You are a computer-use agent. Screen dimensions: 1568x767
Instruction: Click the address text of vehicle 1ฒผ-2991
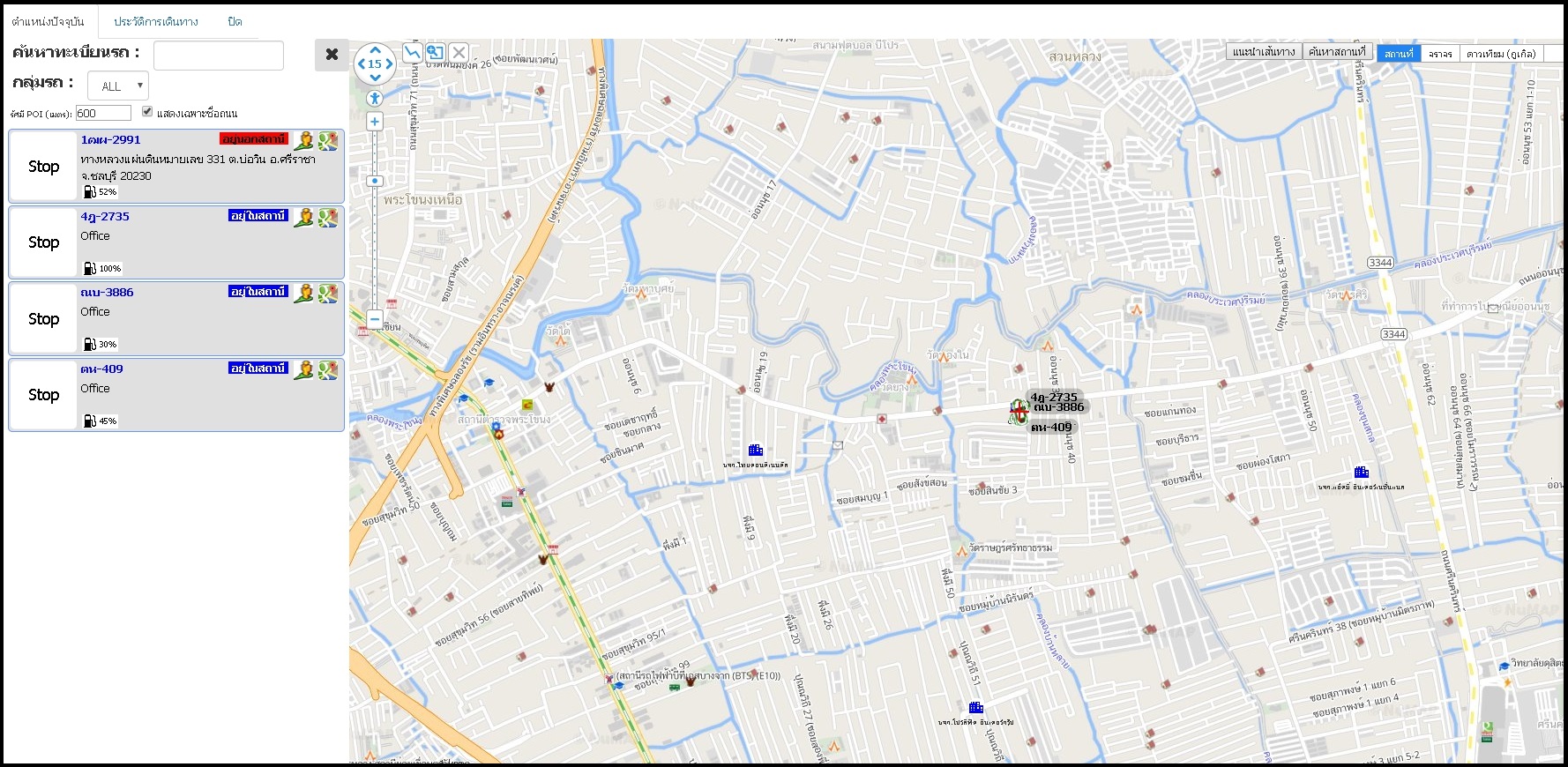[198, 168]
